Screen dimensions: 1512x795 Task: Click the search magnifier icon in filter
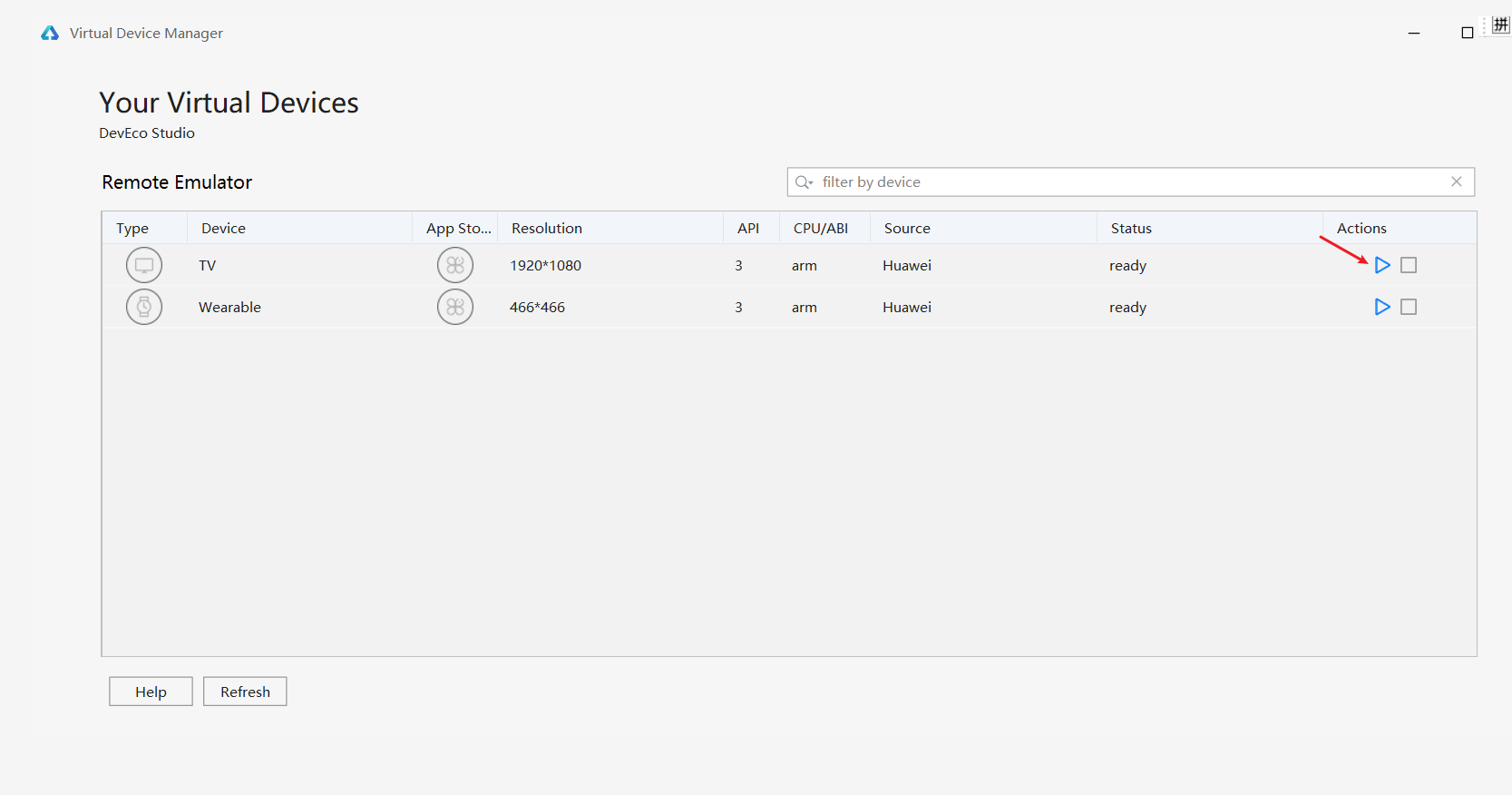[804, 182]
